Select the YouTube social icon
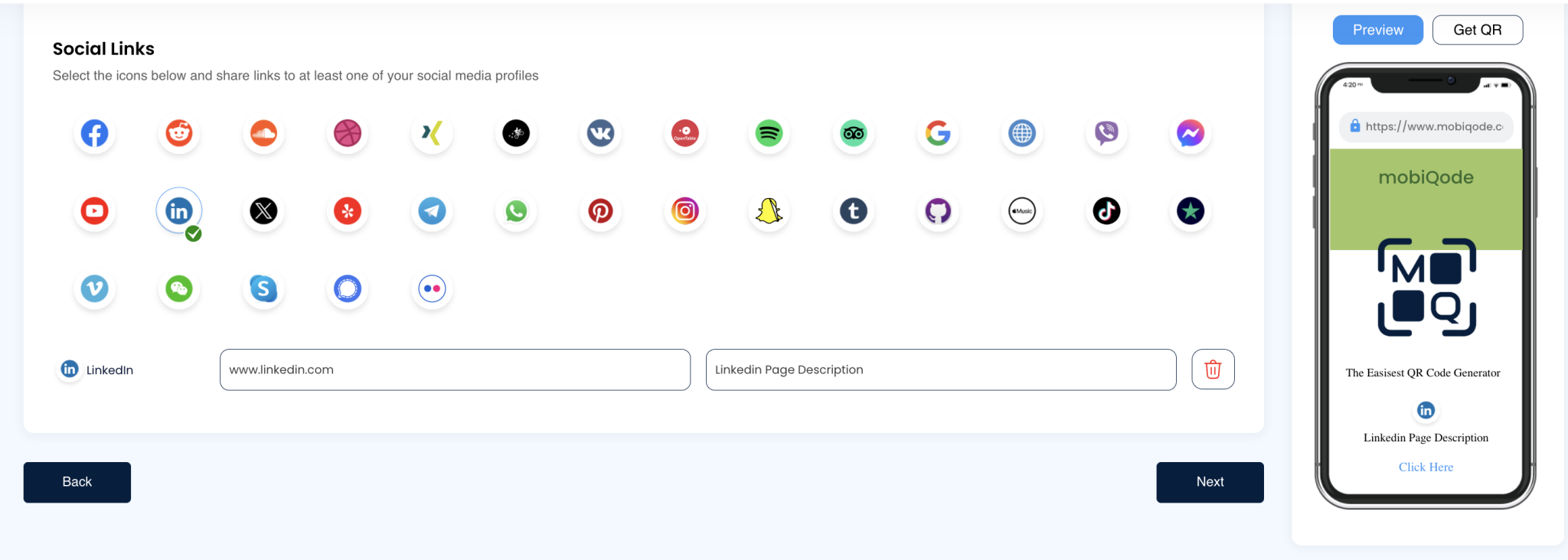The height and width of the screenshot is (560, 1568). (x=94, y=211)
